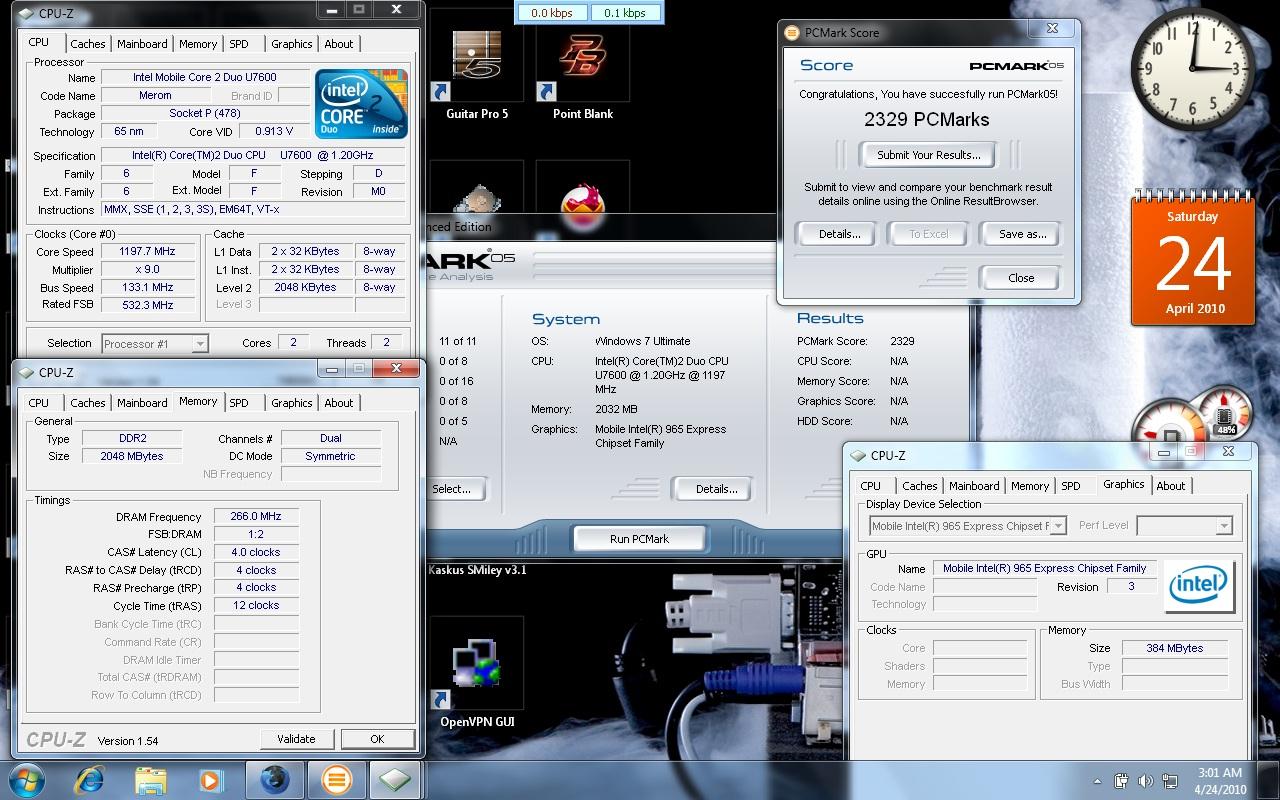Screen dimensions: 1280x800
Task: Select the CPU tab in the CPU-Z timings window
Action: click(39, 403)
